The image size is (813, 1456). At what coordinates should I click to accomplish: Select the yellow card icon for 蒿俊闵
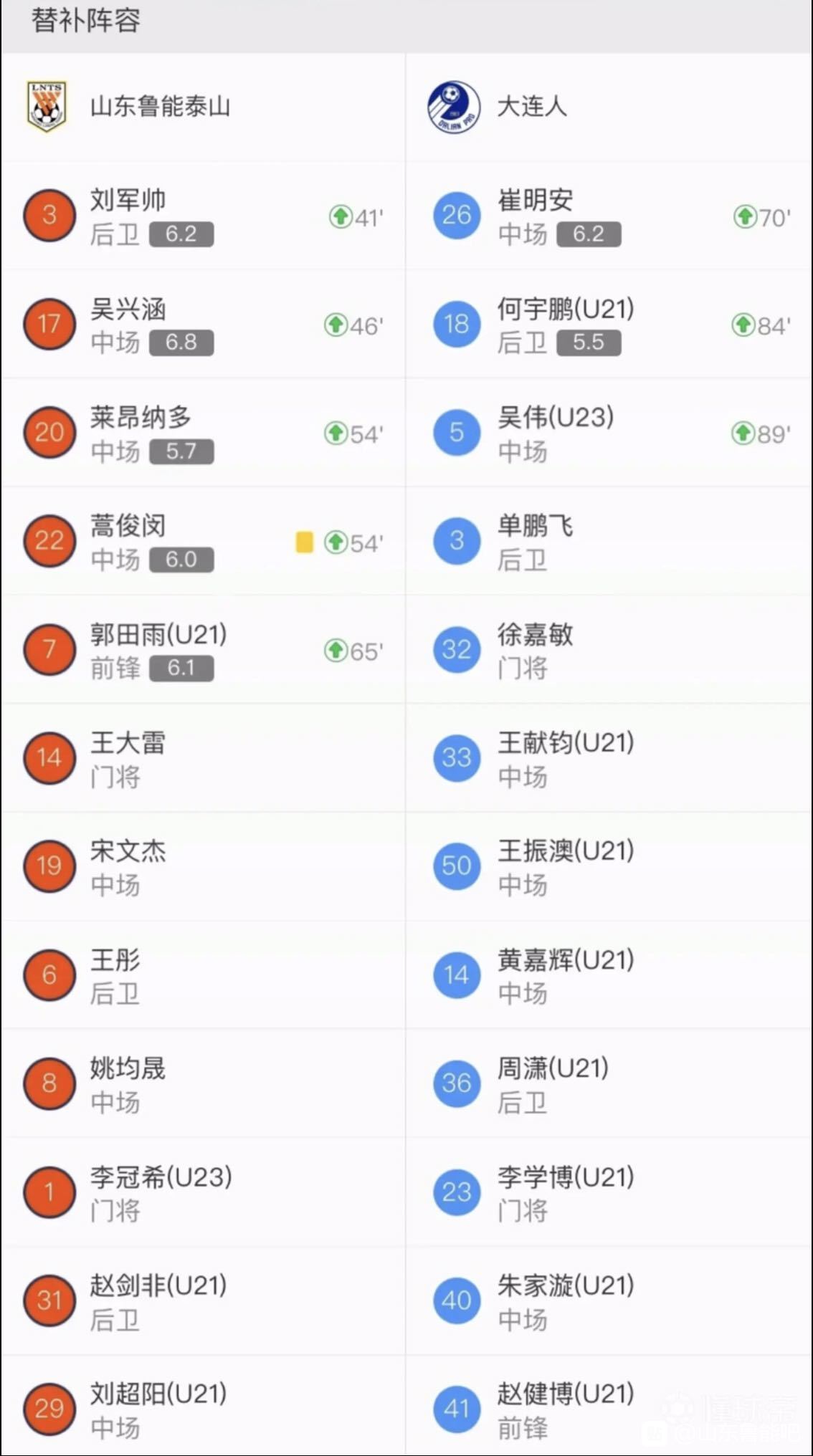(304, 542)
